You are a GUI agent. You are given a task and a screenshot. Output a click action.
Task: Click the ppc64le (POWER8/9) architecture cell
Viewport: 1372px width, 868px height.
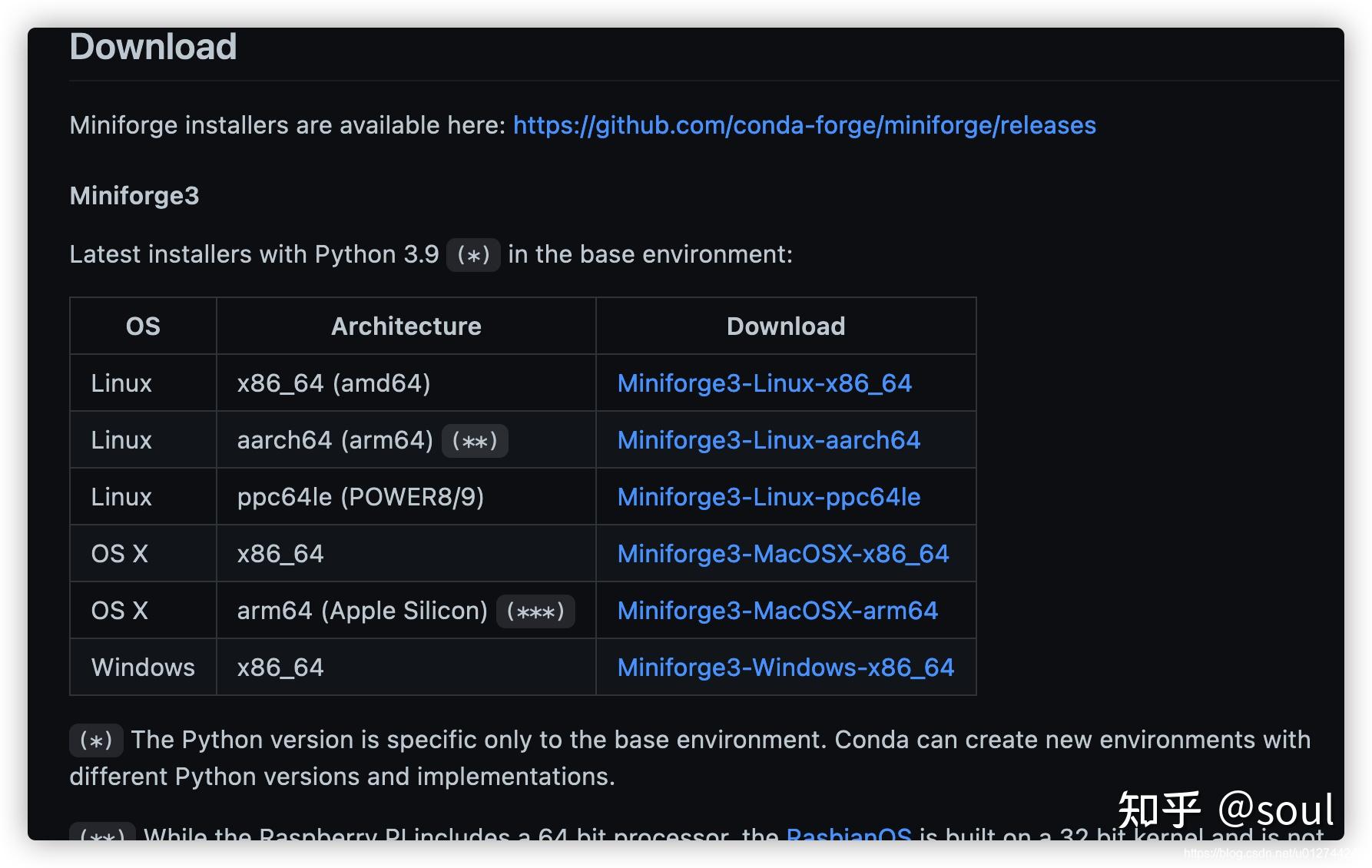click(x=360, y=497)
